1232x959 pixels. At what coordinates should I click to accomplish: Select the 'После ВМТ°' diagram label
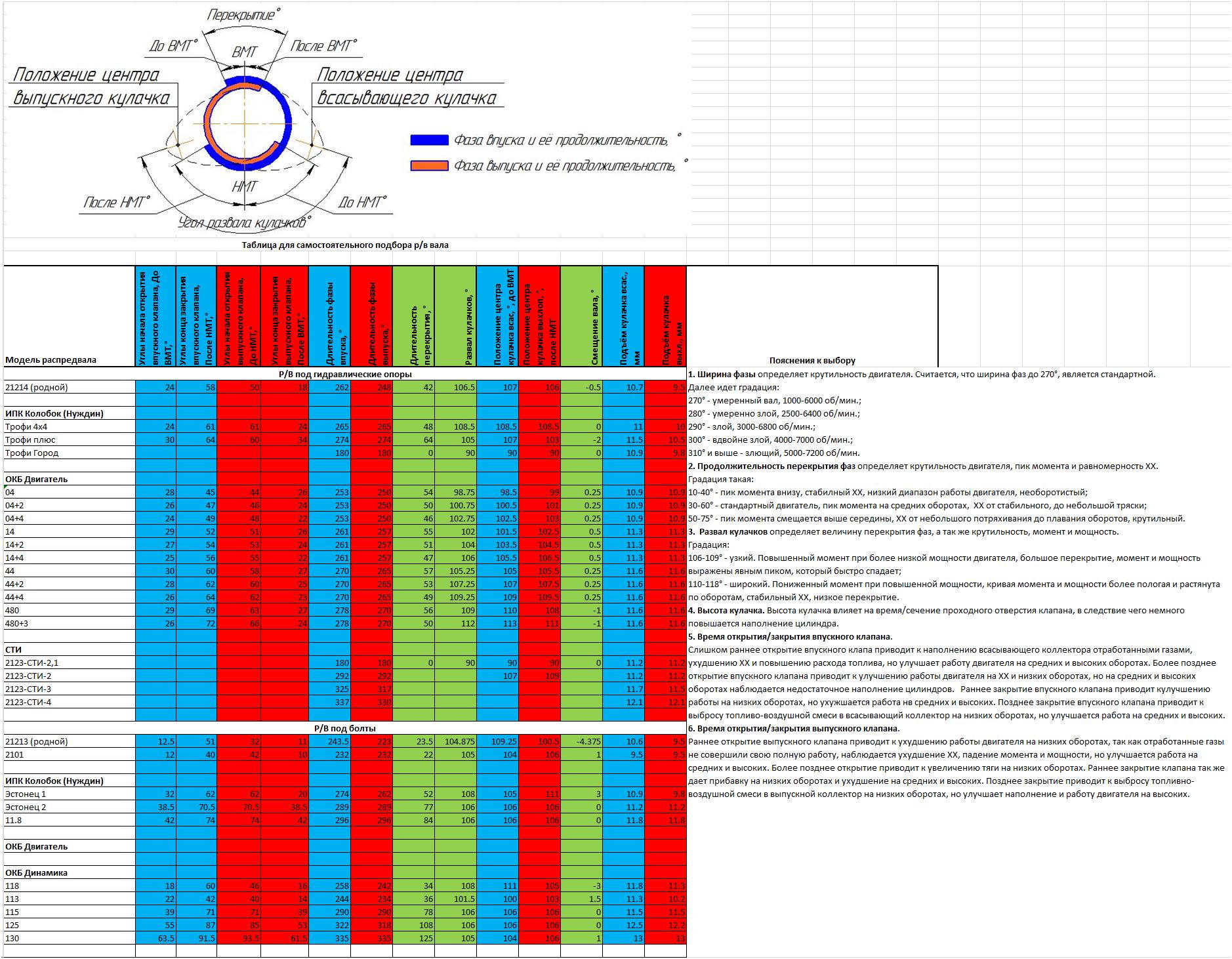tap(324, 46)
